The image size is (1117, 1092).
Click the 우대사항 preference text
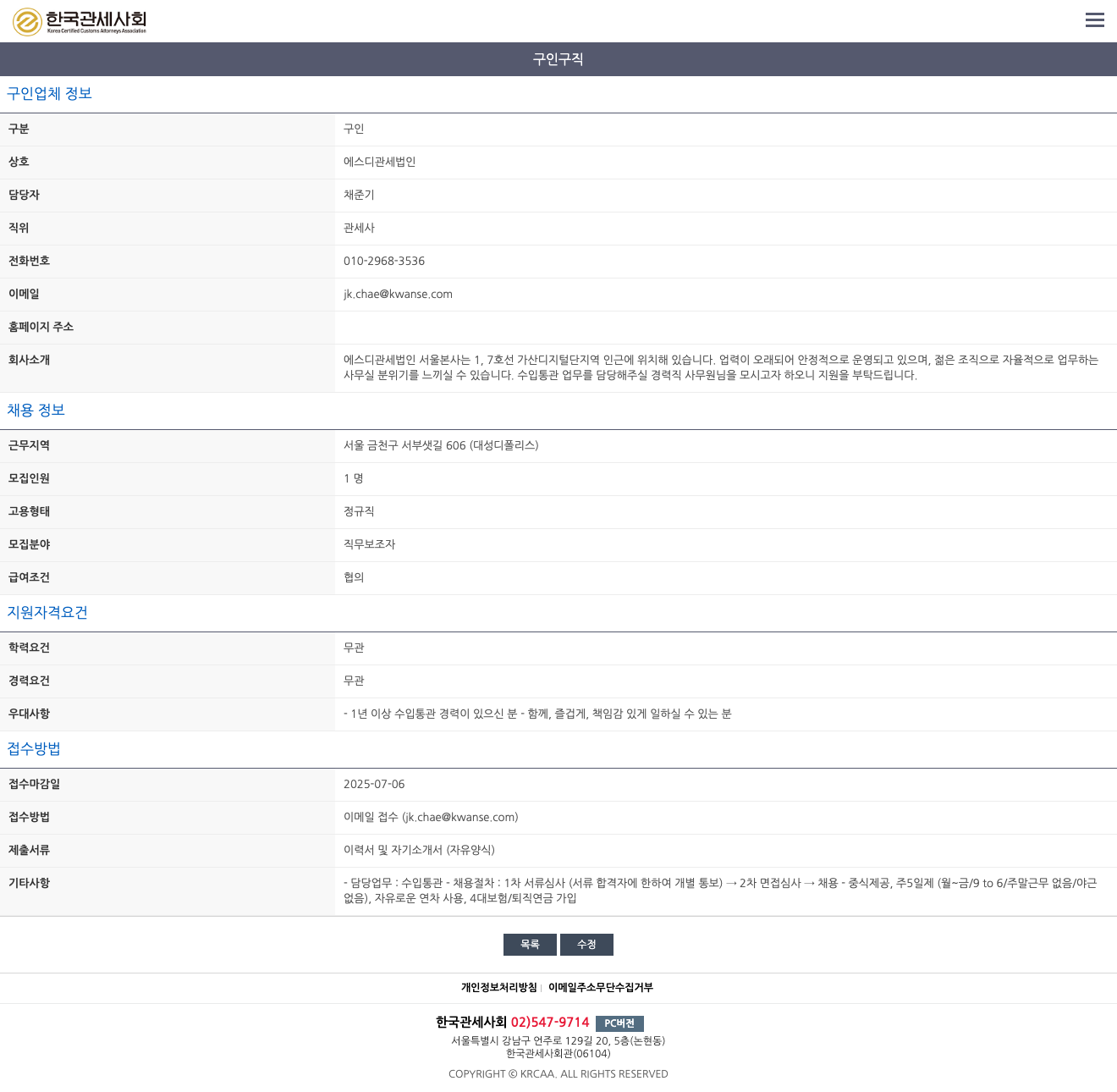tap(537, 714)
